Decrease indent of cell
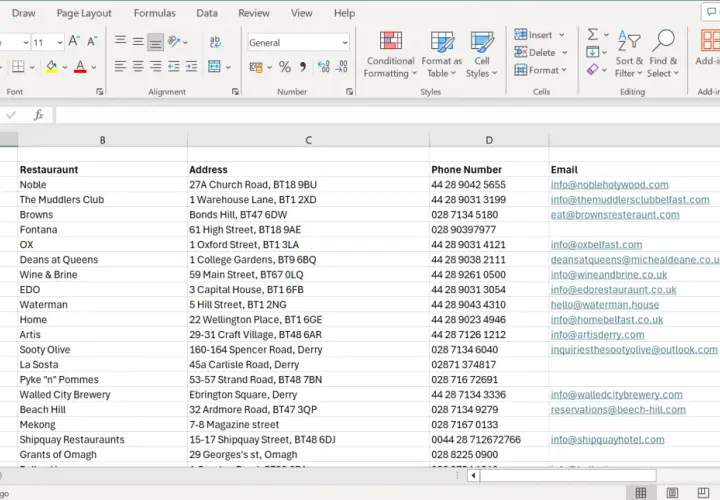This screenshot has width=720, height=500. (174, 67)
